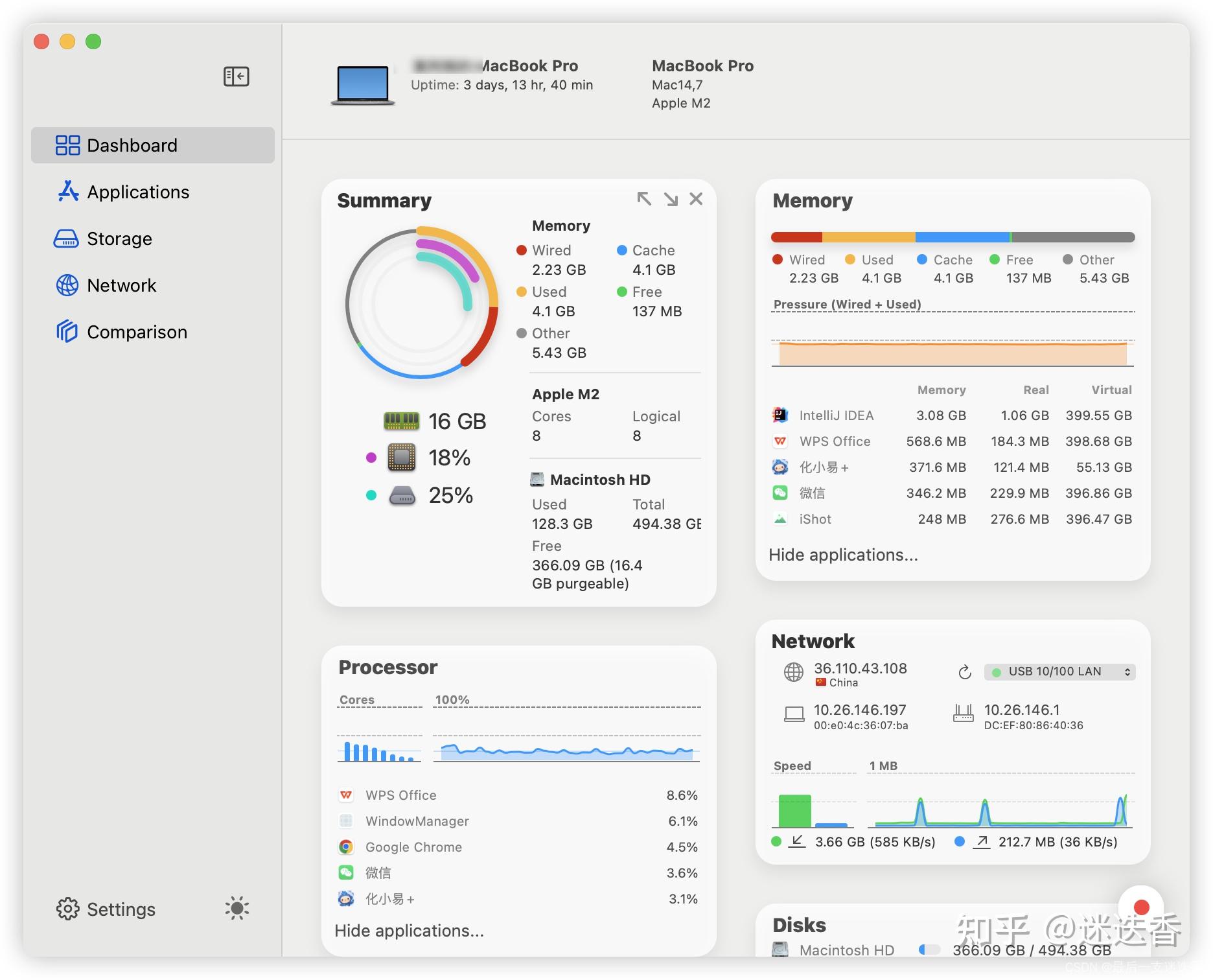Click Hide applications below the Processor list
The width and height of the screenshot is (1213, 980).
(409, 930)
